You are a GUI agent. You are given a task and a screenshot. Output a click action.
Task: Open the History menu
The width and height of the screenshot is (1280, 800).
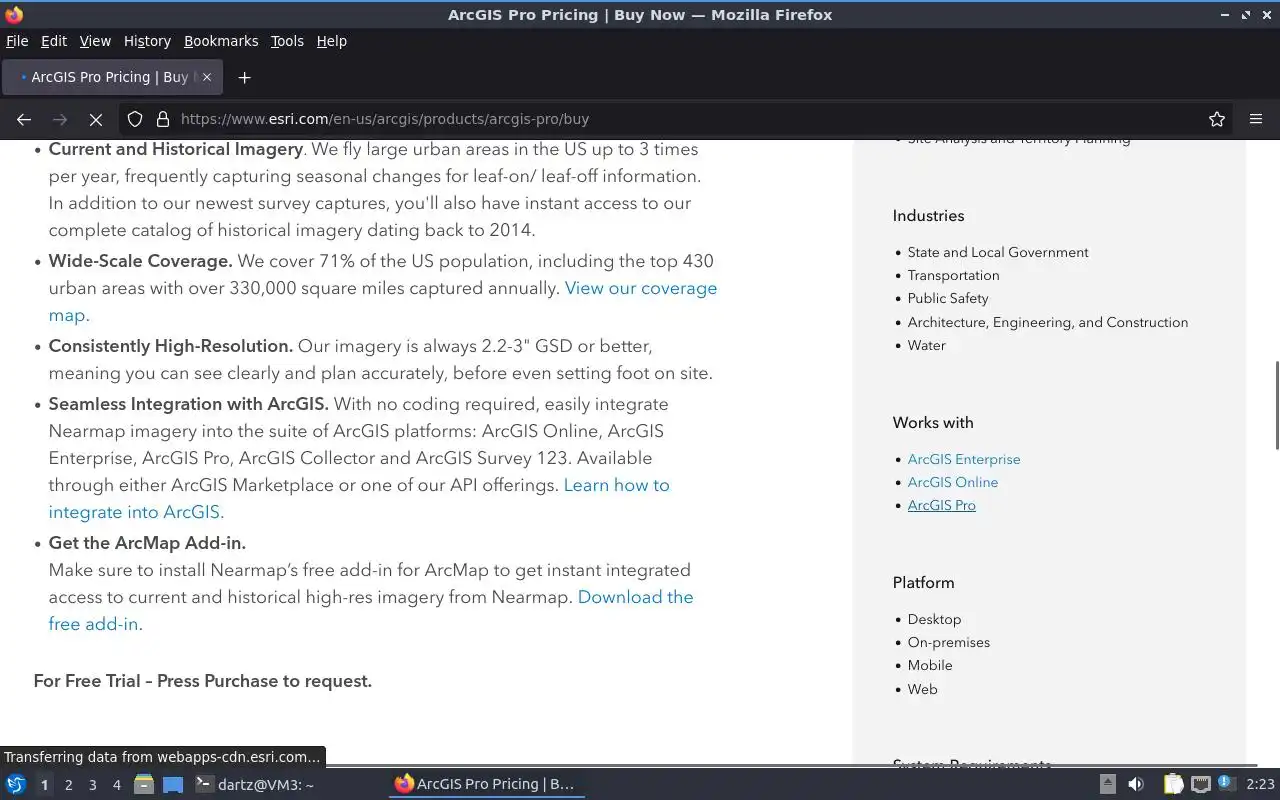(x=147, y=41)
